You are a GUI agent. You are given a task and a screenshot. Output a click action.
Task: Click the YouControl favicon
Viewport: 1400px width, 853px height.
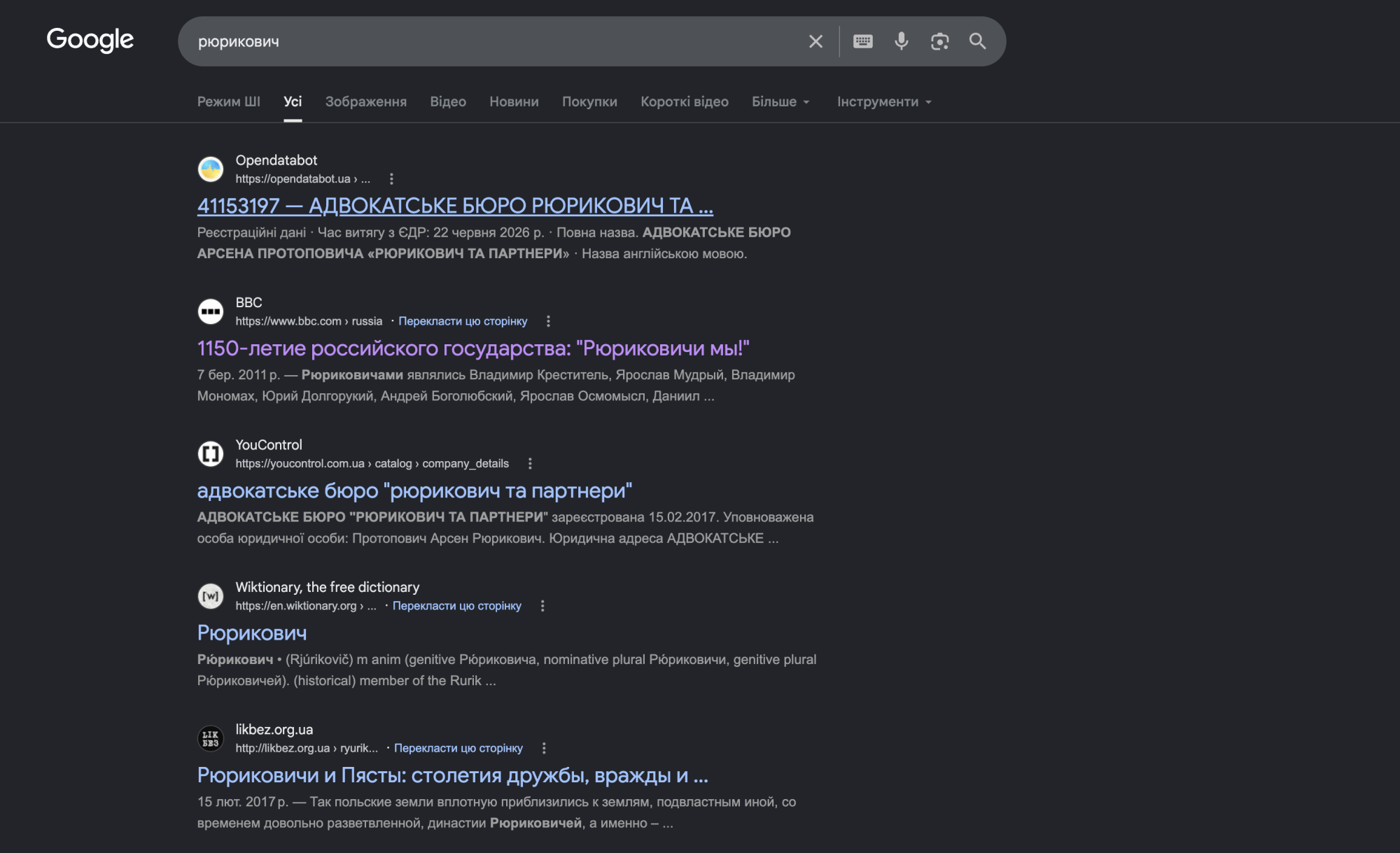click(210, 453)
